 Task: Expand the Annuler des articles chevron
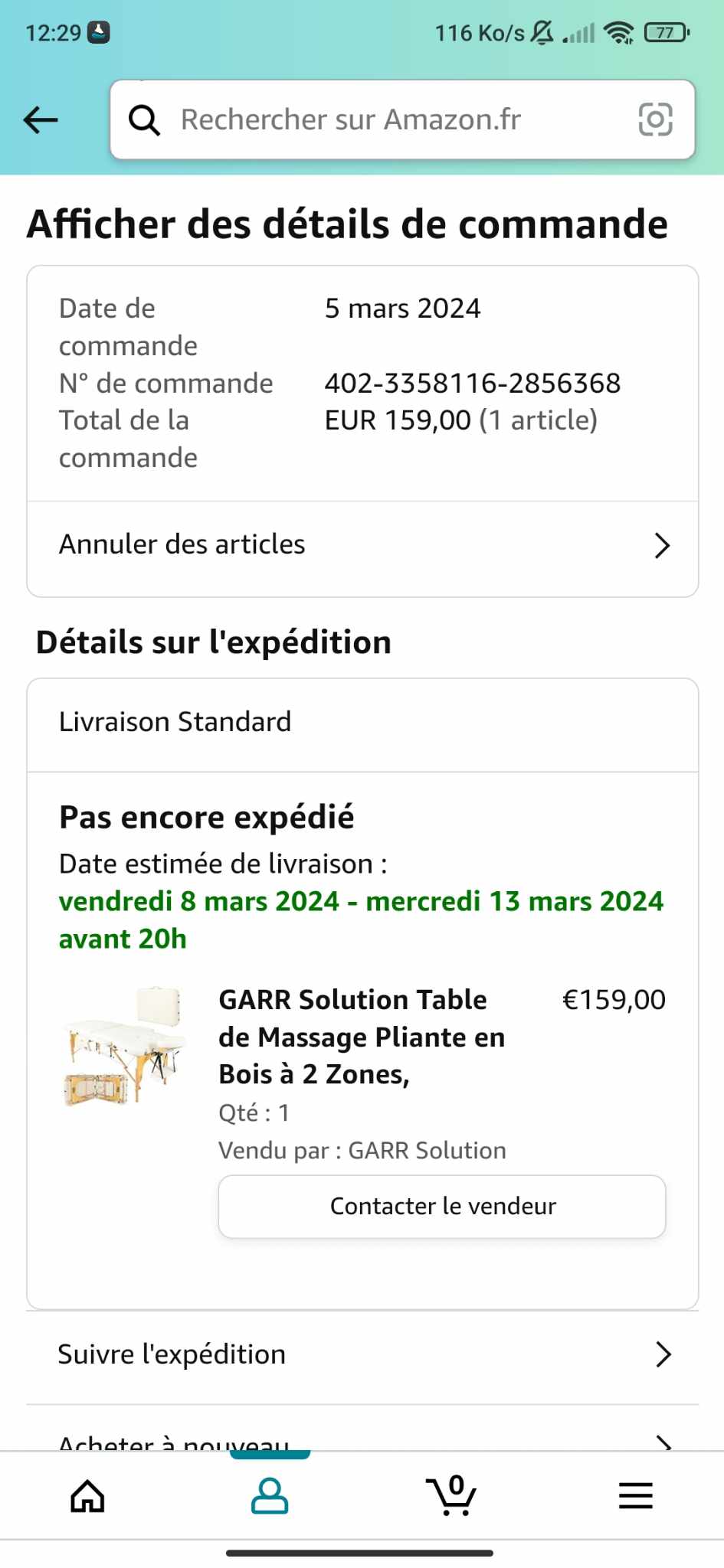coord(663,545)
